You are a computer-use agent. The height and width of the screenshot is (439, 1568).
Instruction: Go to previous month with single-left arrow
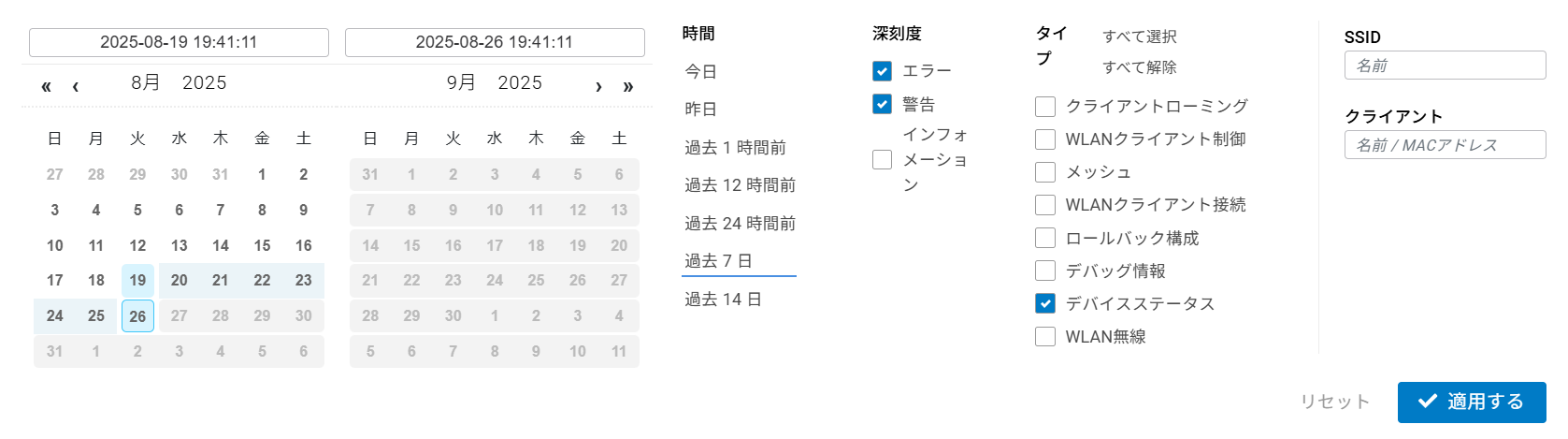76,87
